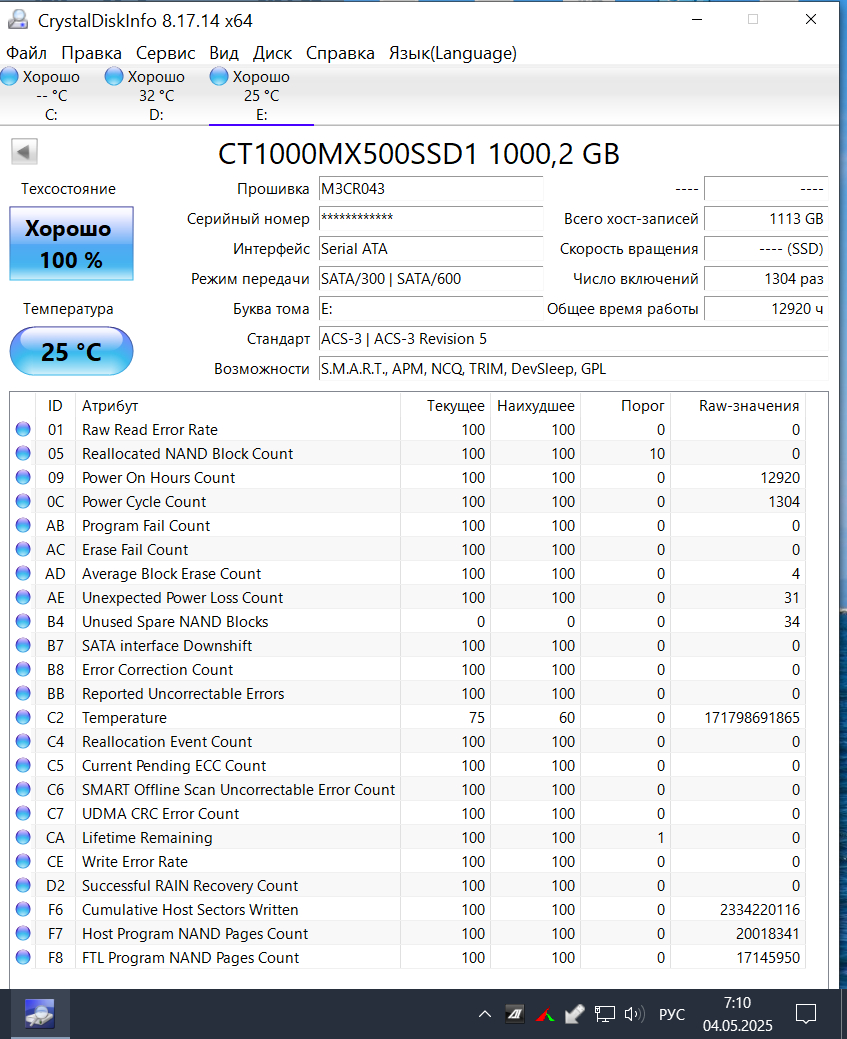Viewport: 847px width, 1039px height.
Task: Click the Serial ATA interface field
Action: pyautogui.click(x=431, y=249)
